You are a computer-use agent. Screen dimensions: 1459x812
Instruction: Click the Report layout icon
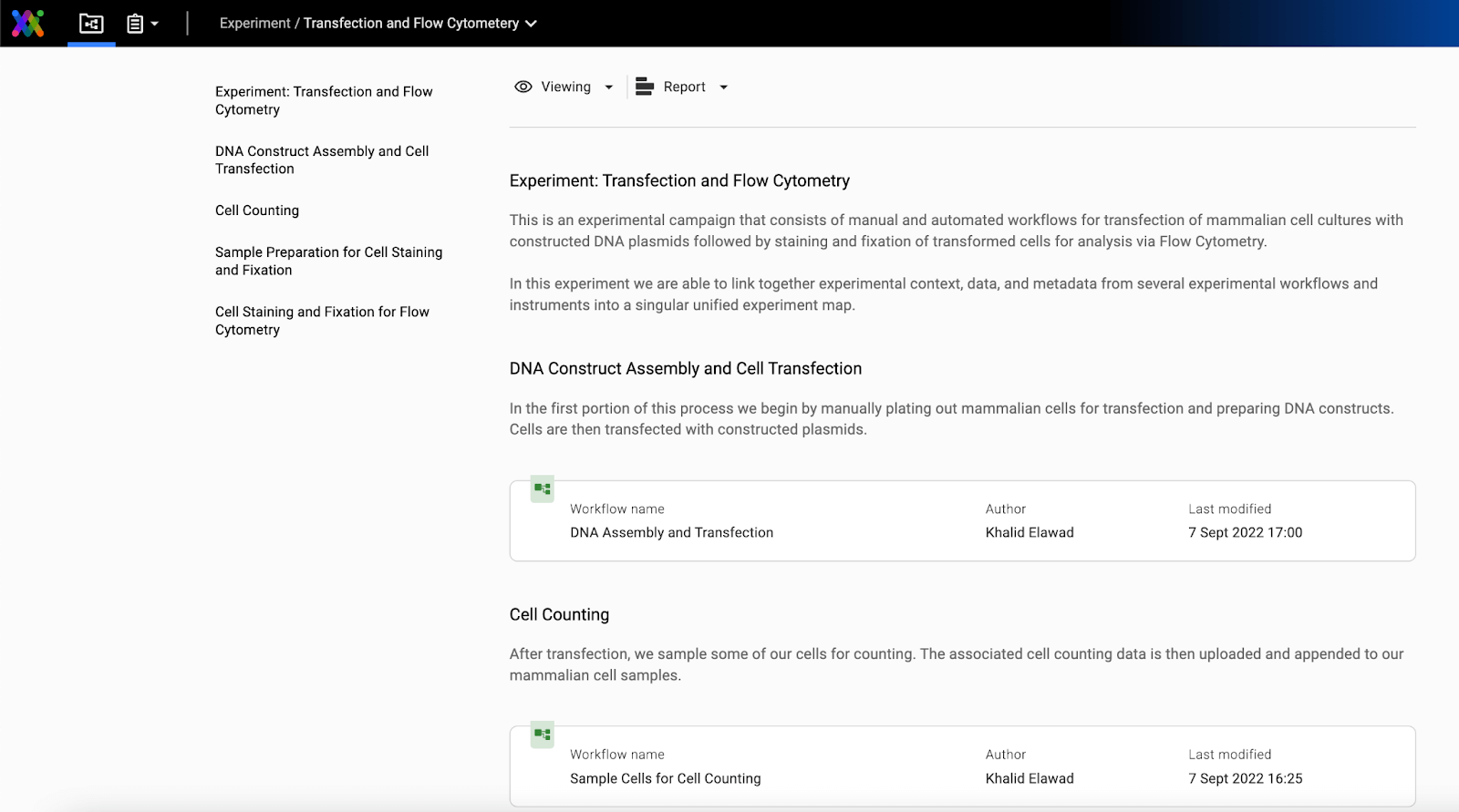tap(645, 87)
